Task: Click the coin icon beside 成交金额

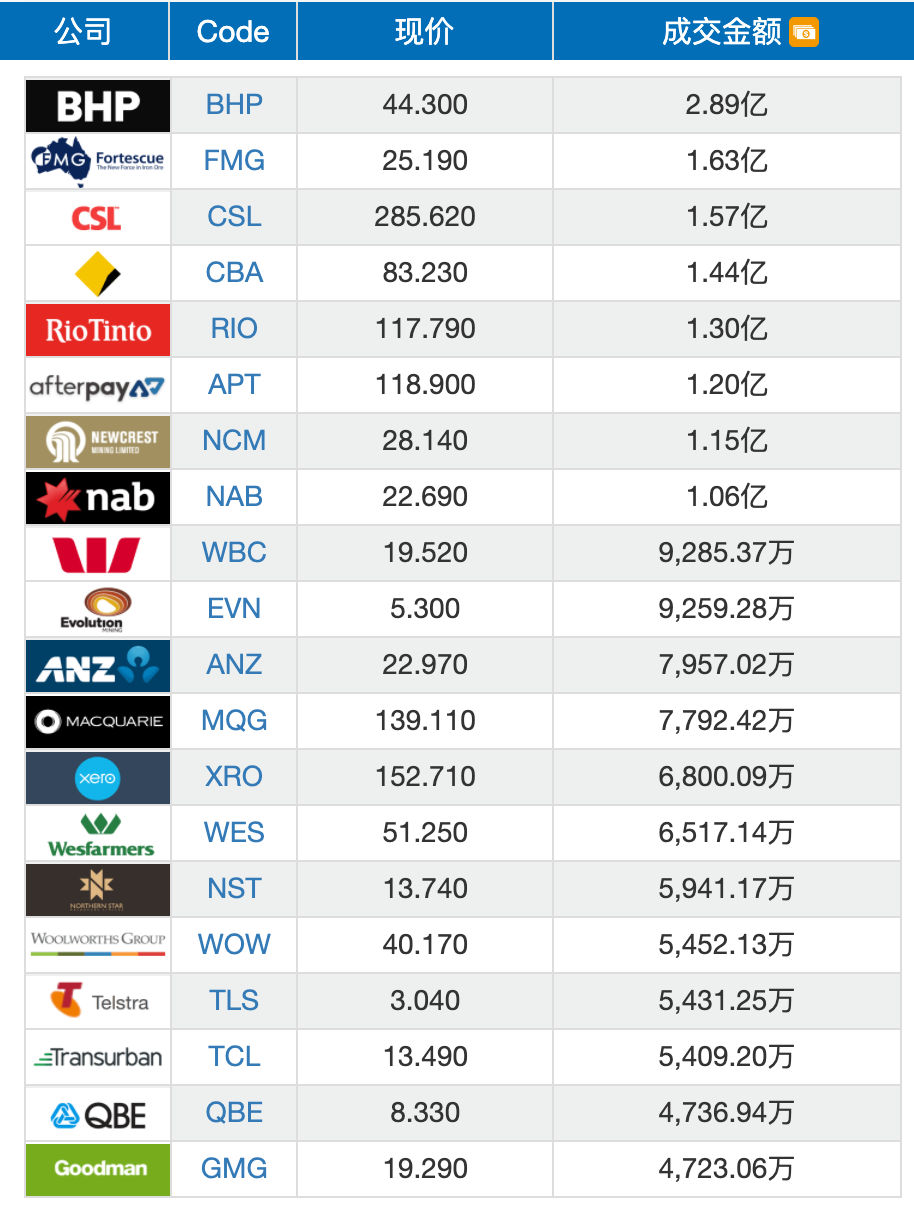Action: tap(804, 32)
